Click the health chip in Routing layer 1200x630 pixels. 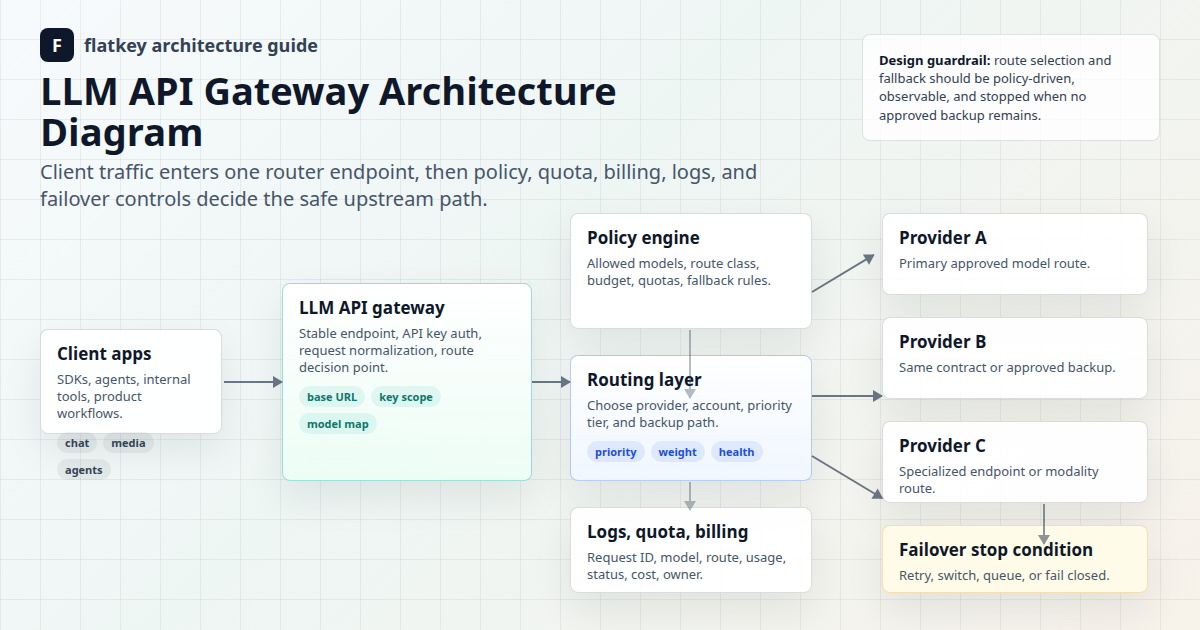pos(737,452)
